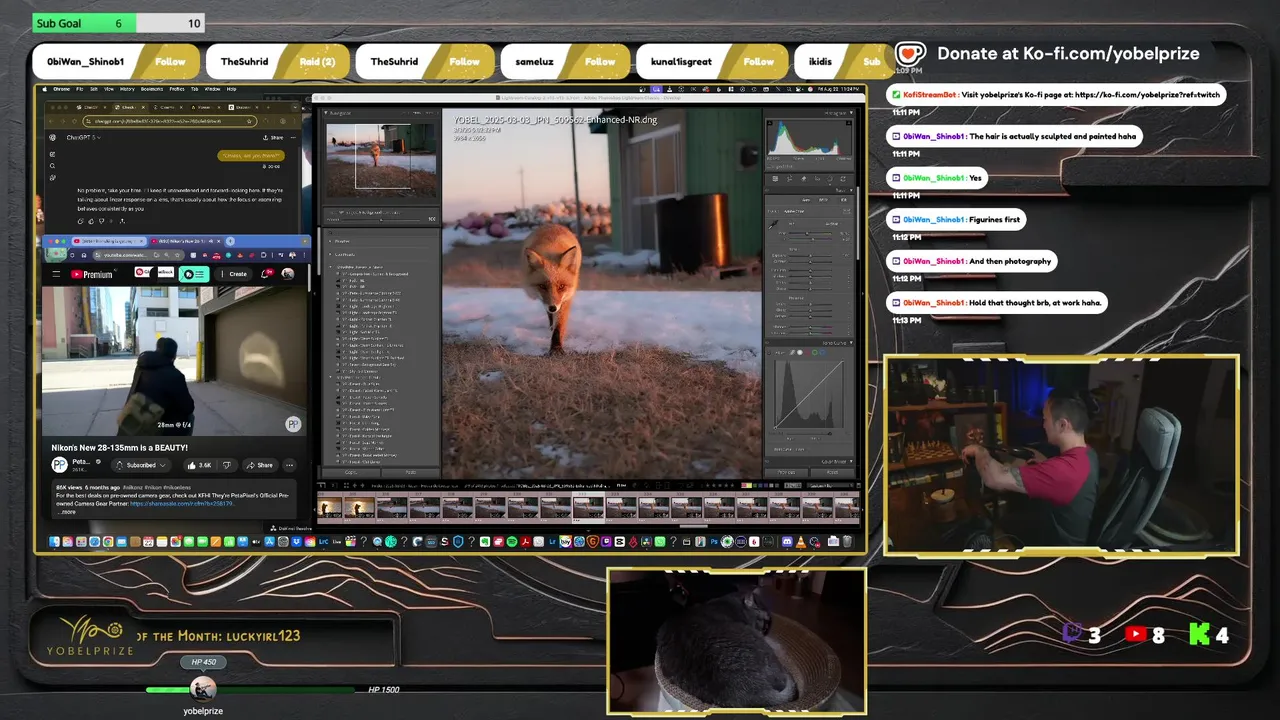Screen dimensions: 1280x720
Task: Open the Profiles menu in Chrome menu bar
Action: coord(177,89)
